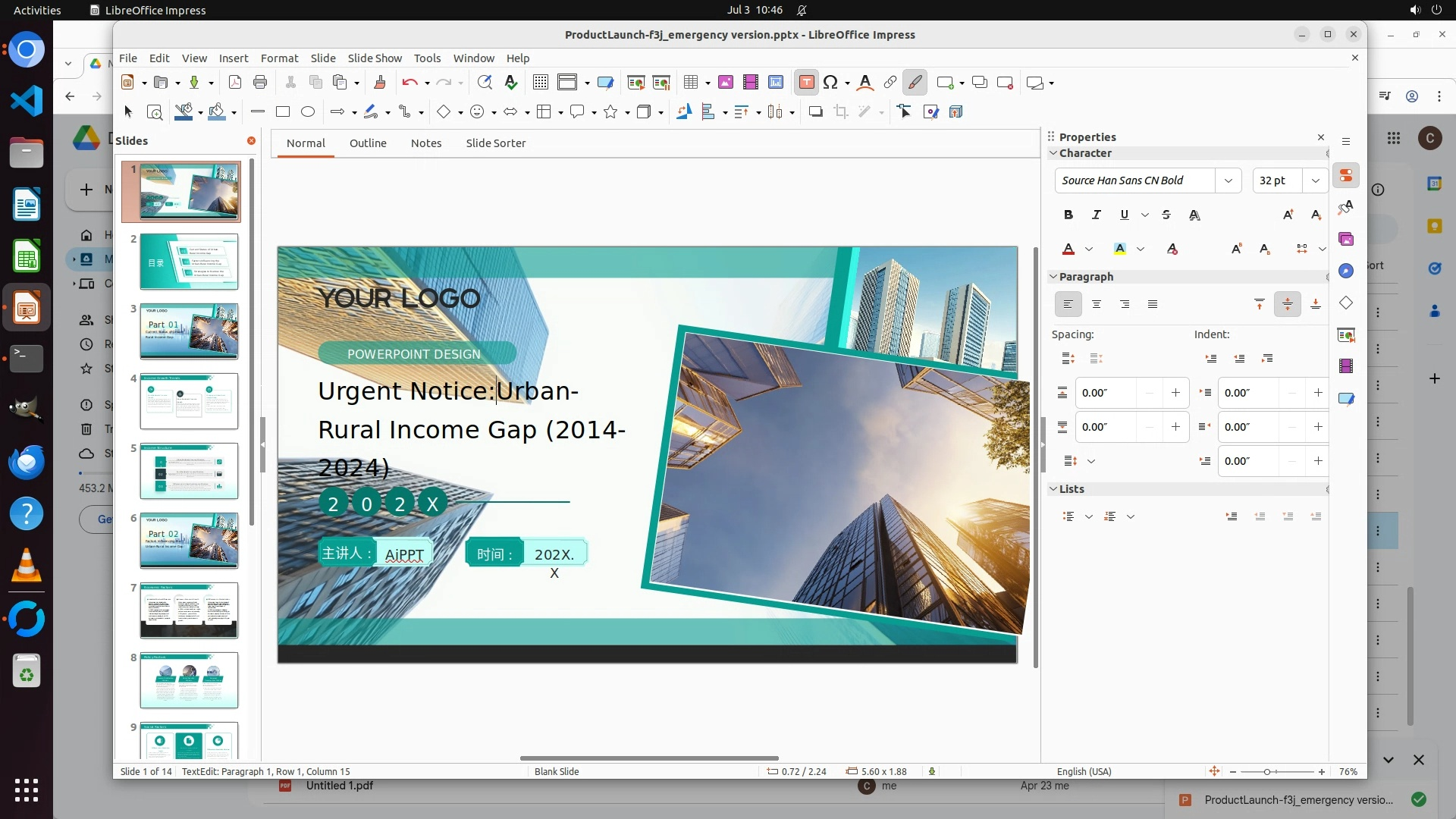Open the font name dropdown
1456x819 pixels.
(1228, 180)
